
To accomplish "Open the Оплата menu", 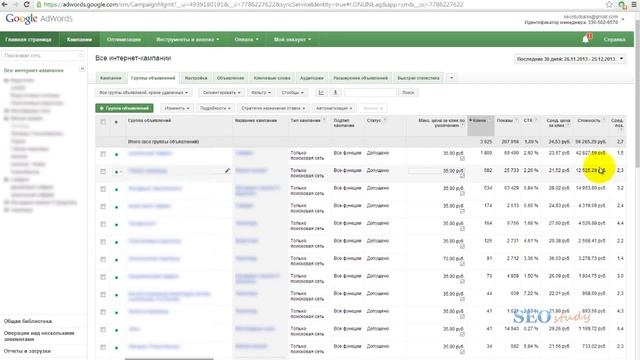I will (x=246, y=40).
